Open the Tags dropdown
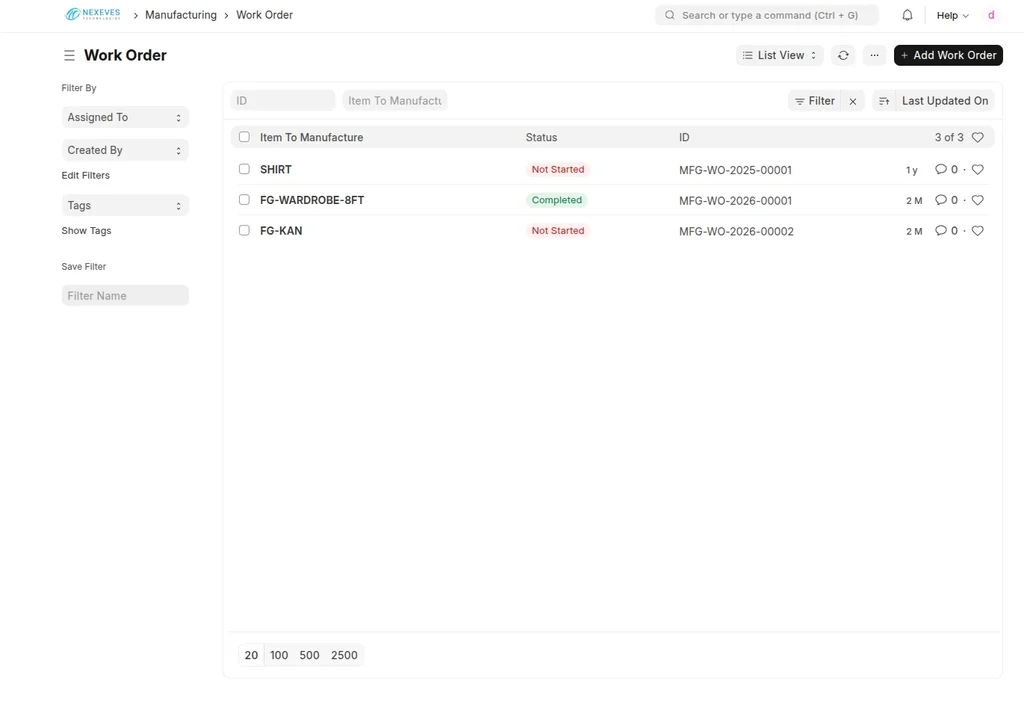The image size is (1024, 710). click(125, 205)
